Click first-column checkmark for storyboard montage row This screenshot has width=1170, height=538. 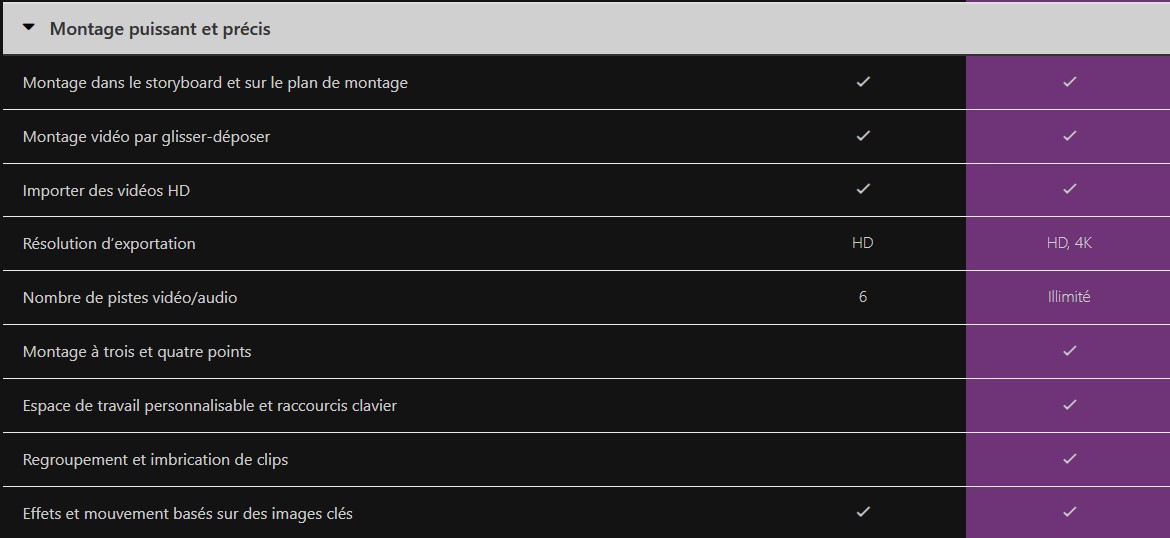point(863,81)
